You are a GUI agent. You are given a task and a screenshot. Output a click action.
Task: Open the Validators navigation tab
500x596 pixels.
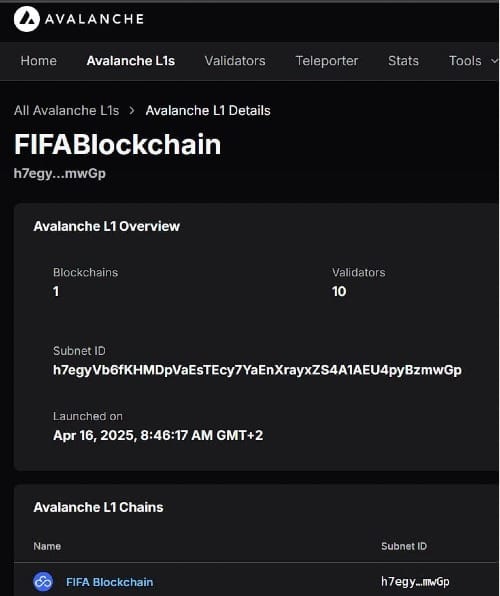[x=235, y=61]
